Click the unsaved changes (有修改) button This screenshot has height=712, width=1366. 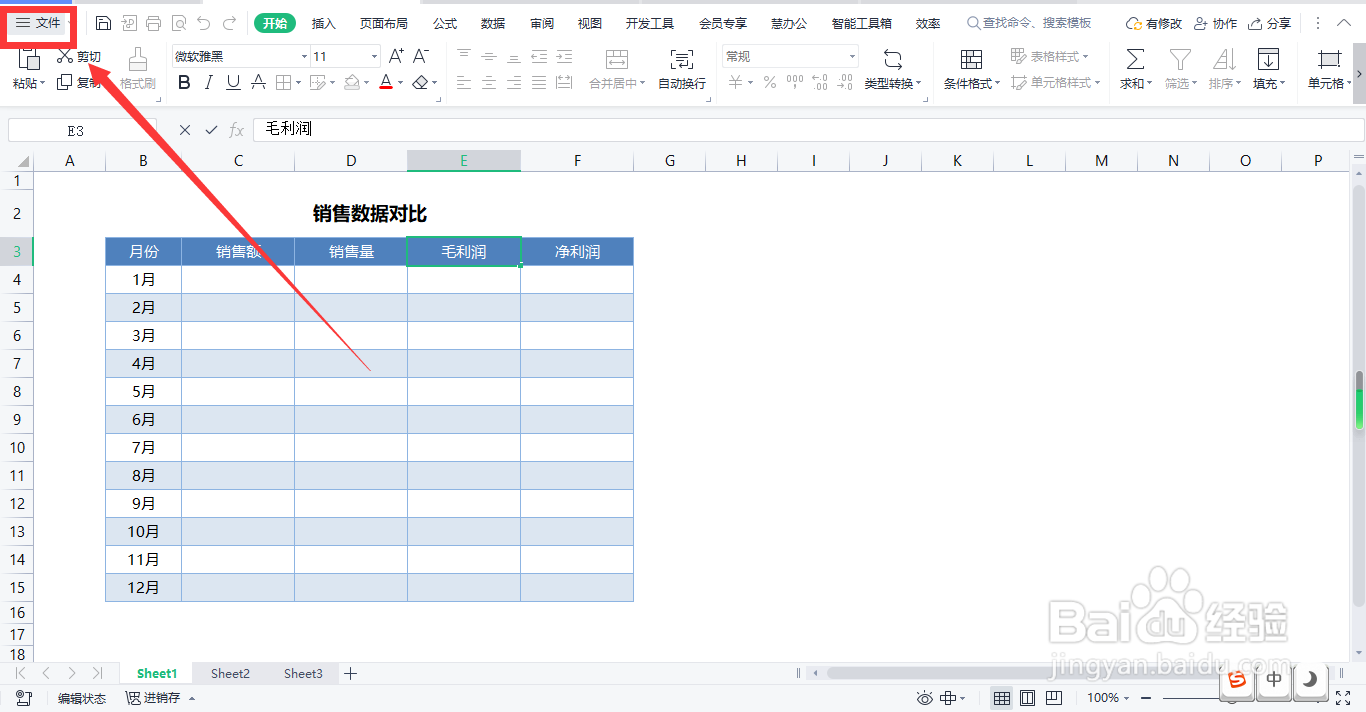pos(1154,23)
